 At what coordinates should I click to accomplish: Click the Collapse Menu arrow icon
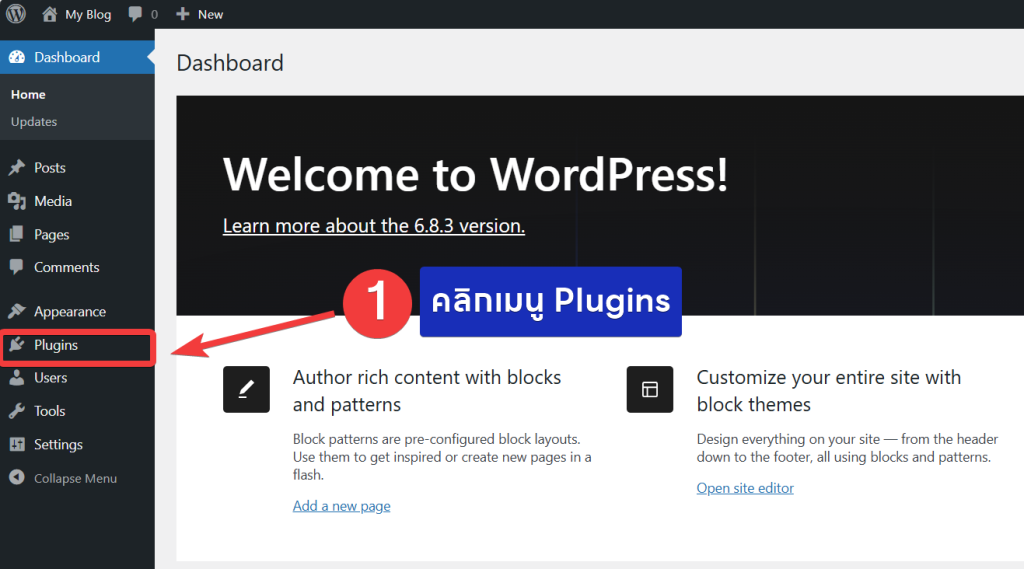[17, 478]
